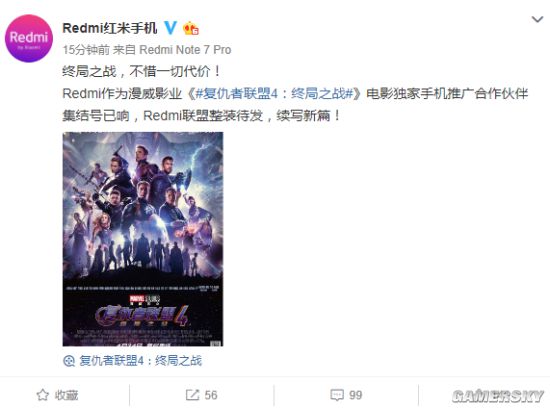Click the 收藏 collect label
Viewport: 550px width, 408px height.
(66, 395)
